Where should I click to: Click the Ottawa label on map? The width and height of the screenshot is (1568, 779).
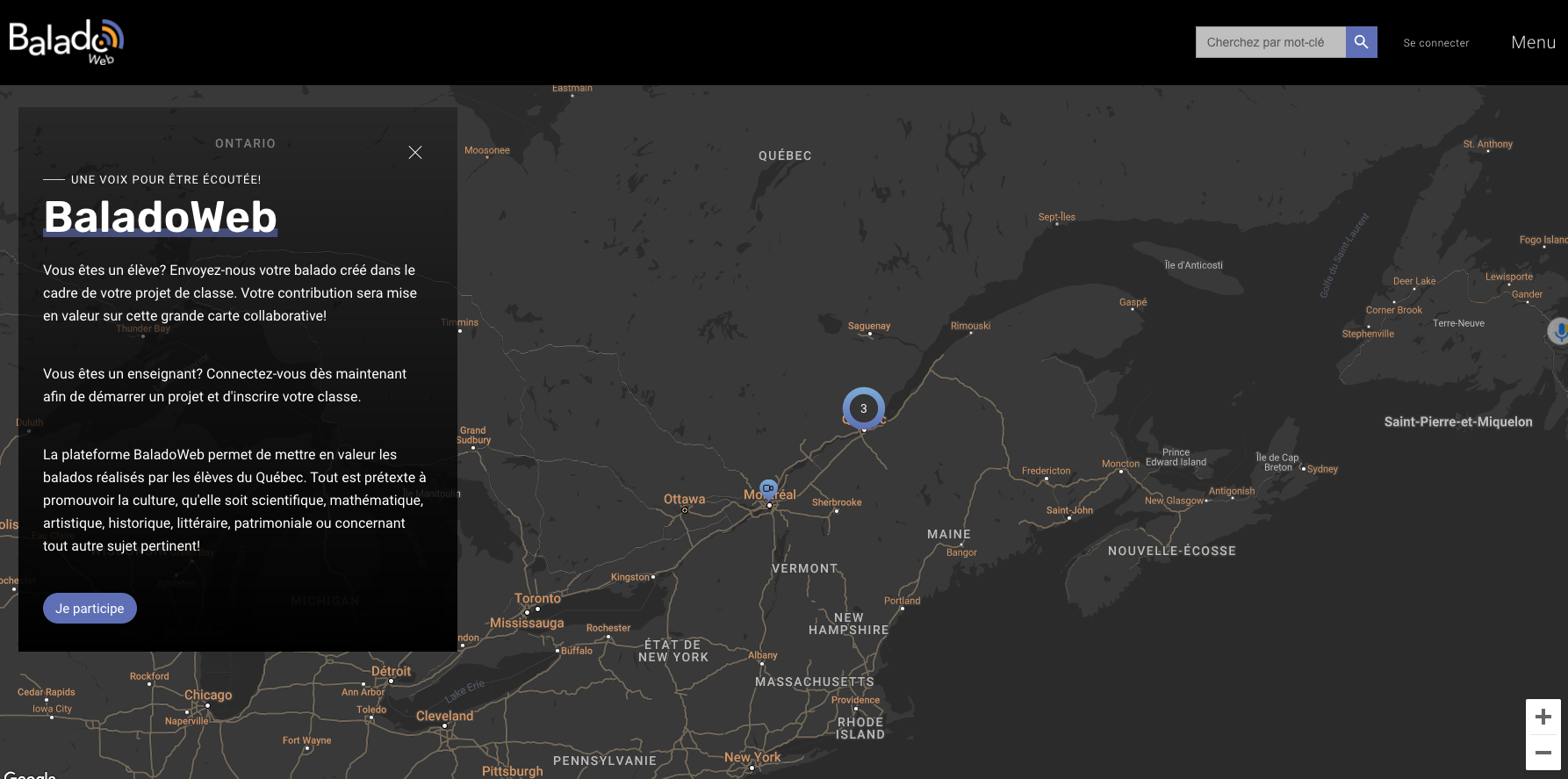pos(684,499)
